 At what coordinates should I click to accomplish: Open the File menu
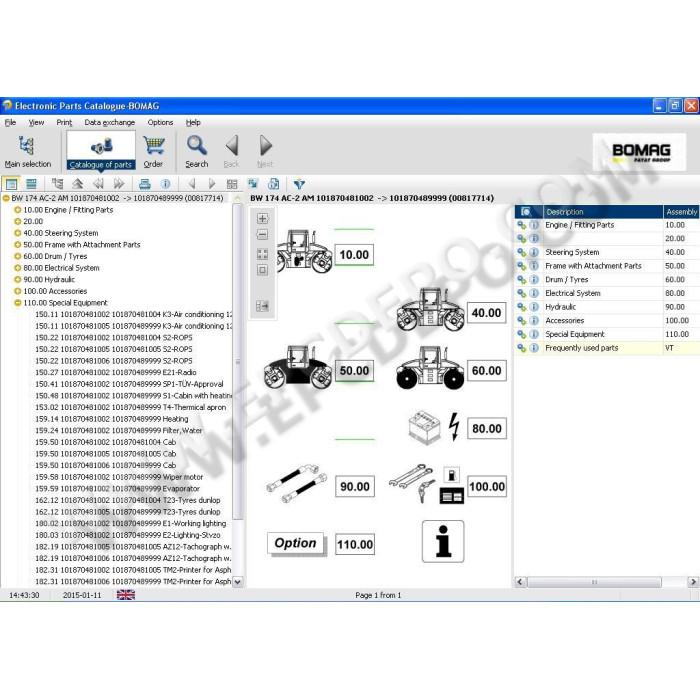(10, 122)
